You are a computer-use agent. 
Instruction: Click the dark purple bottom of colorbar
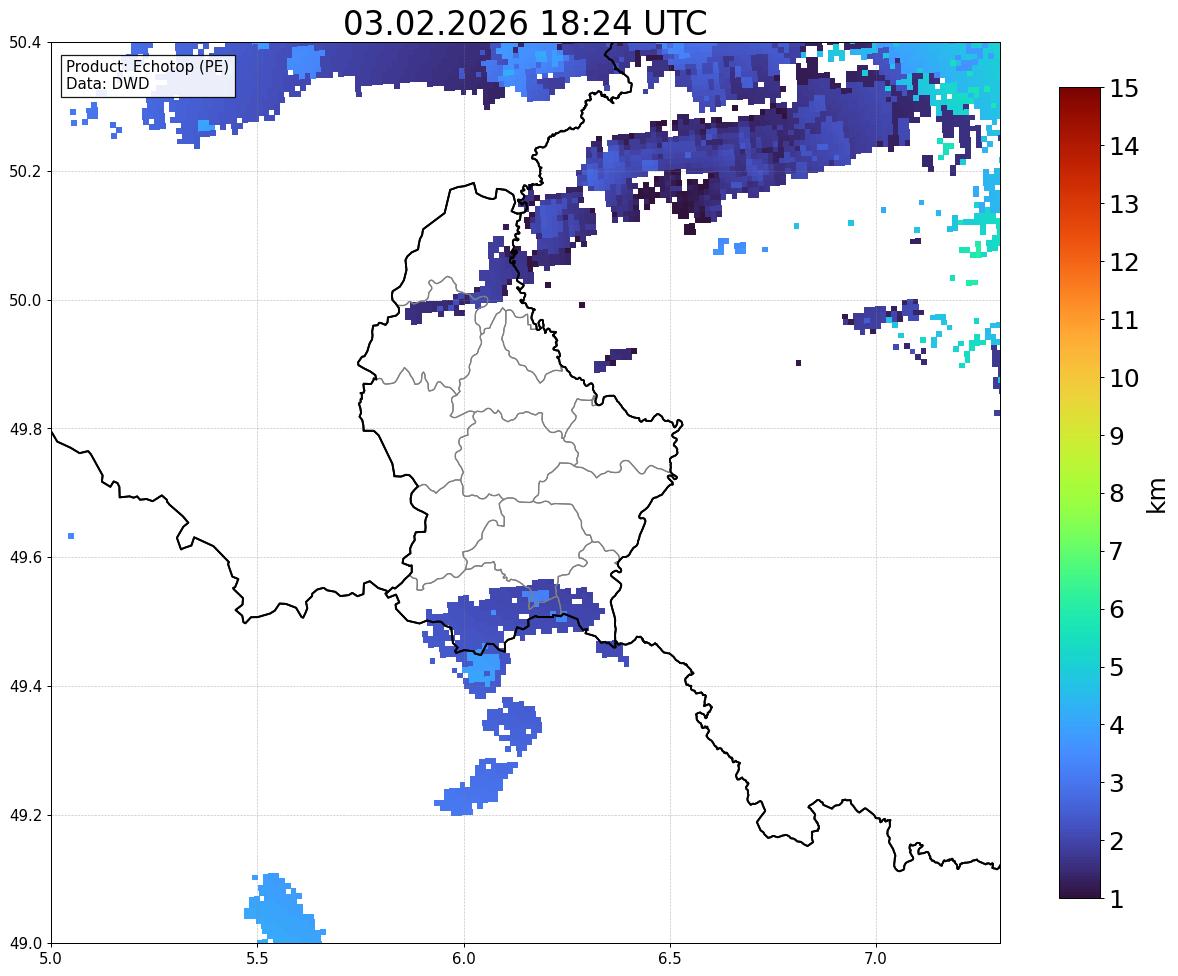(x=1080, y=887)
